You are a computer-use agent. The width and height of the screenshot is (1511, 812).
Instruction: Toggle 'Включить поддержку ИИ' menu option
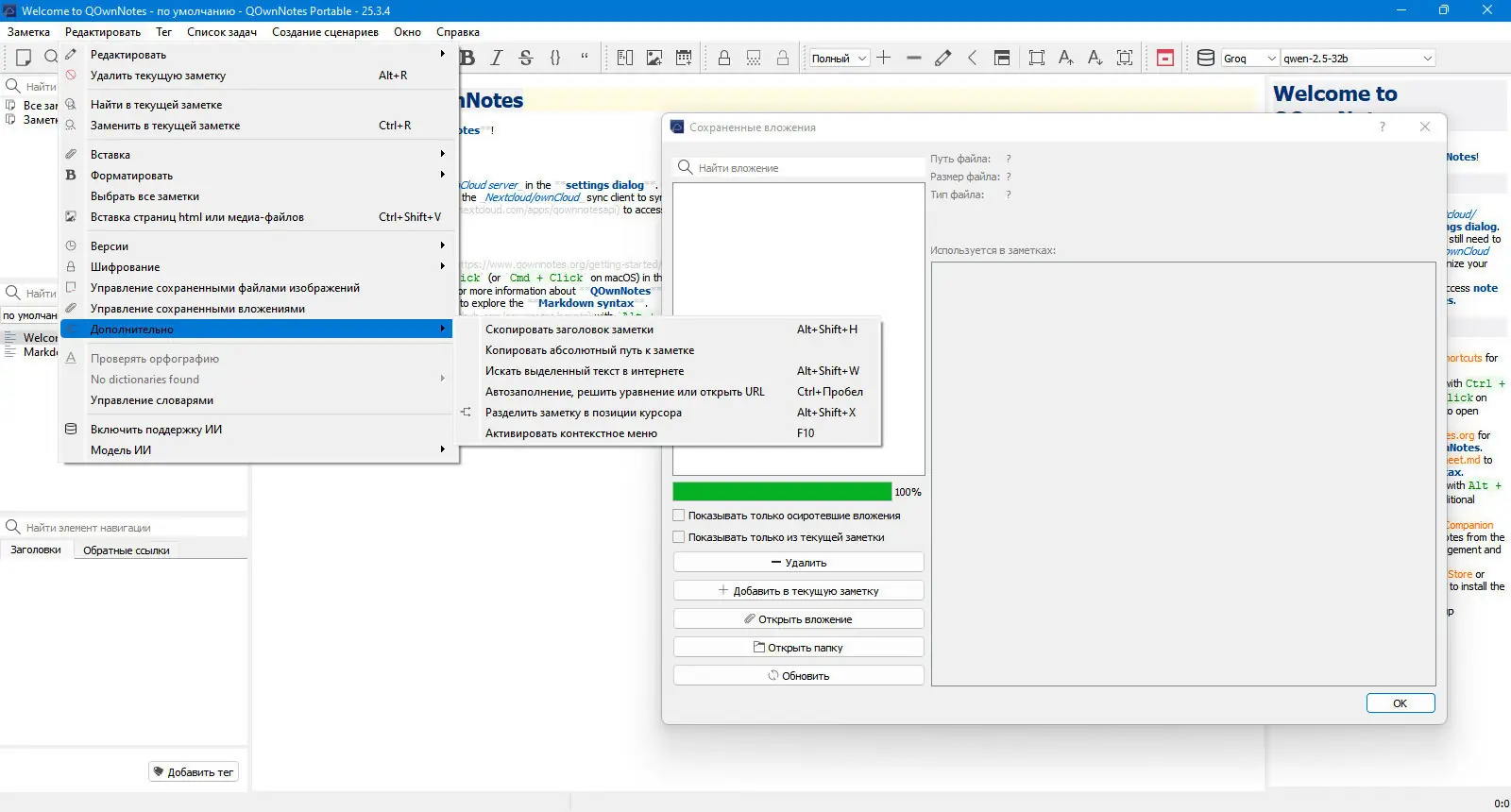[x=156, y=430]
